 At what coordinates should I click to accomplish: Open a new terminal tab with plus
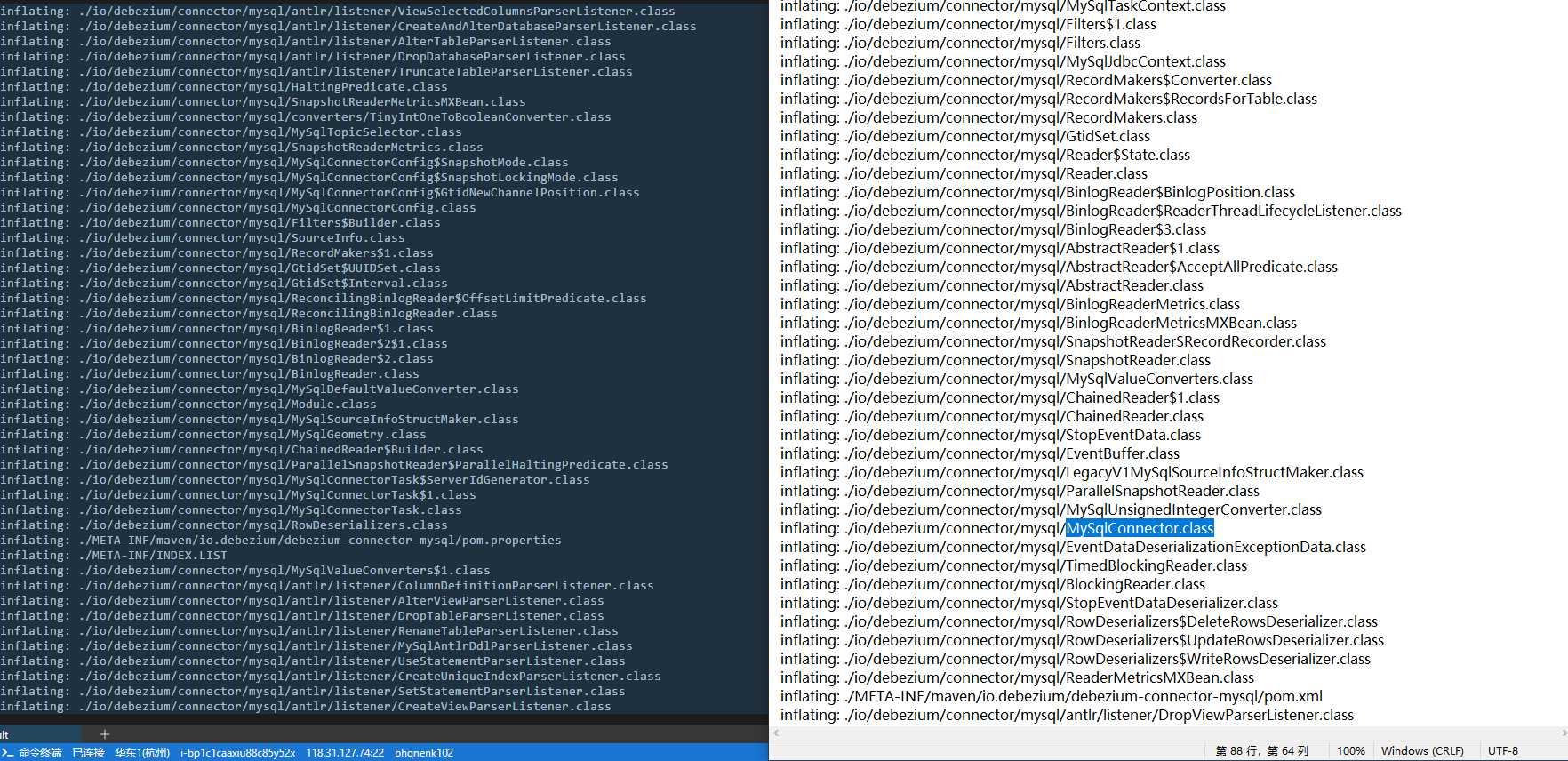coord(105,734)
